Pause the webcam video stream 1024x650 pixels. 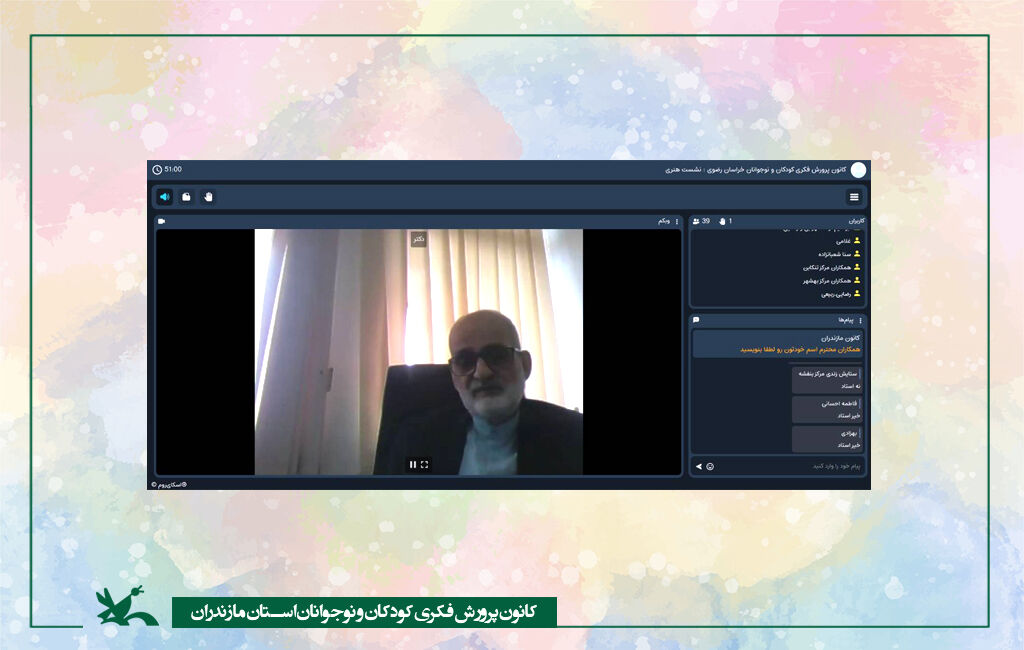click(x=413, y=464)
